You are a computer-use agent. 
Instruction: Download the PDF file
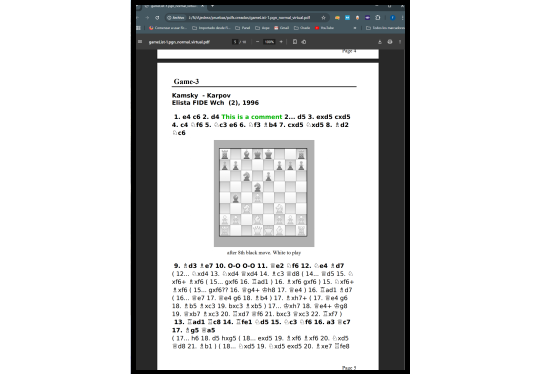click(x=380, y=42)
